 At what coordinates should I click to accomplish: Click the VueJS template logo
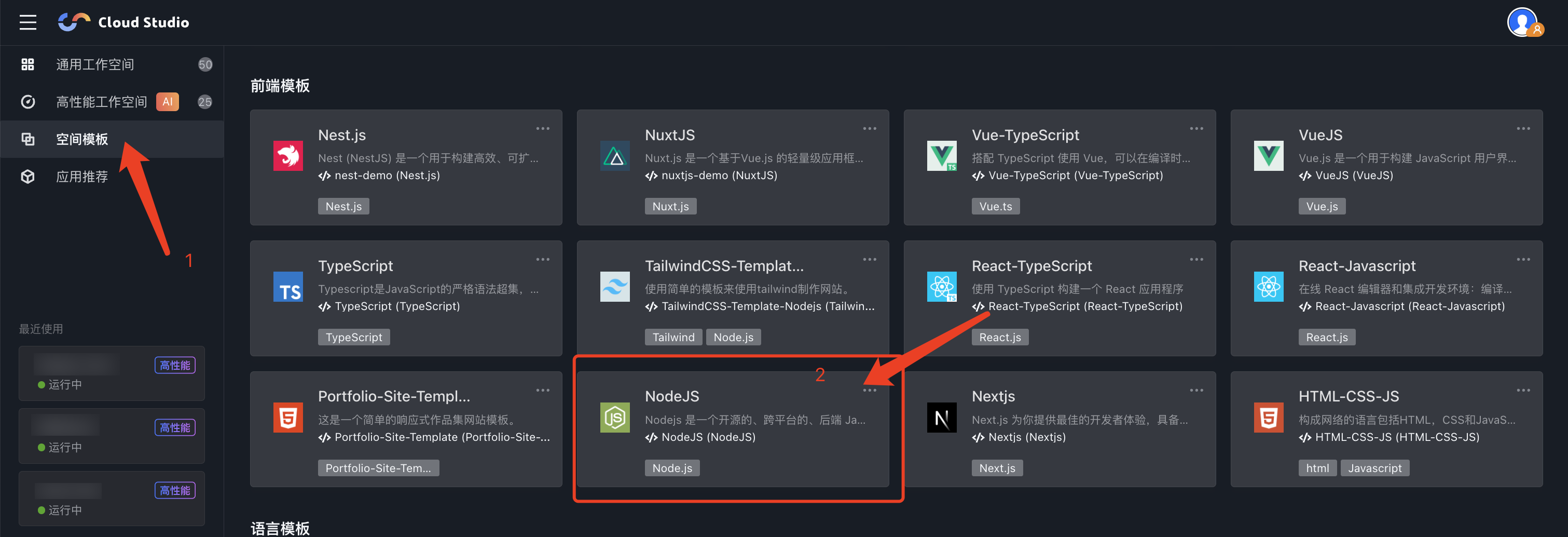click(1269, 156)
